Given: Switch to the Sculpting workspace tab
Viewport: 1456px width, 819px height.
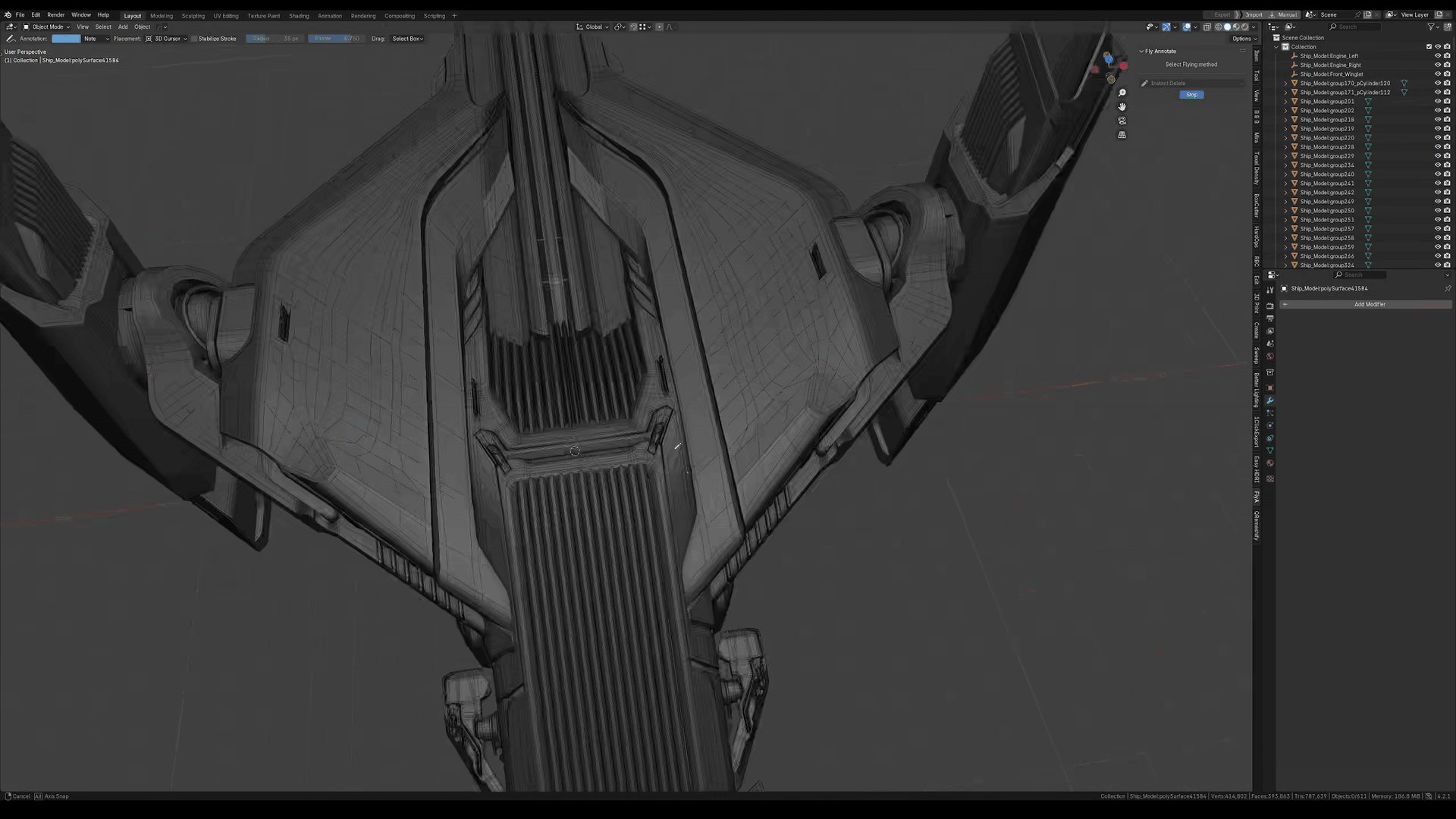Looking at the screenshot, I should click(193, 15).
